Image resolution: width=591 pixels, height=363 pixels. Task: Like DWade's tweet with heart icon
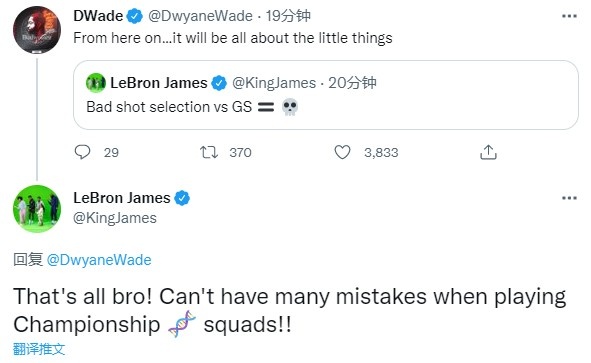pos(342,152)
